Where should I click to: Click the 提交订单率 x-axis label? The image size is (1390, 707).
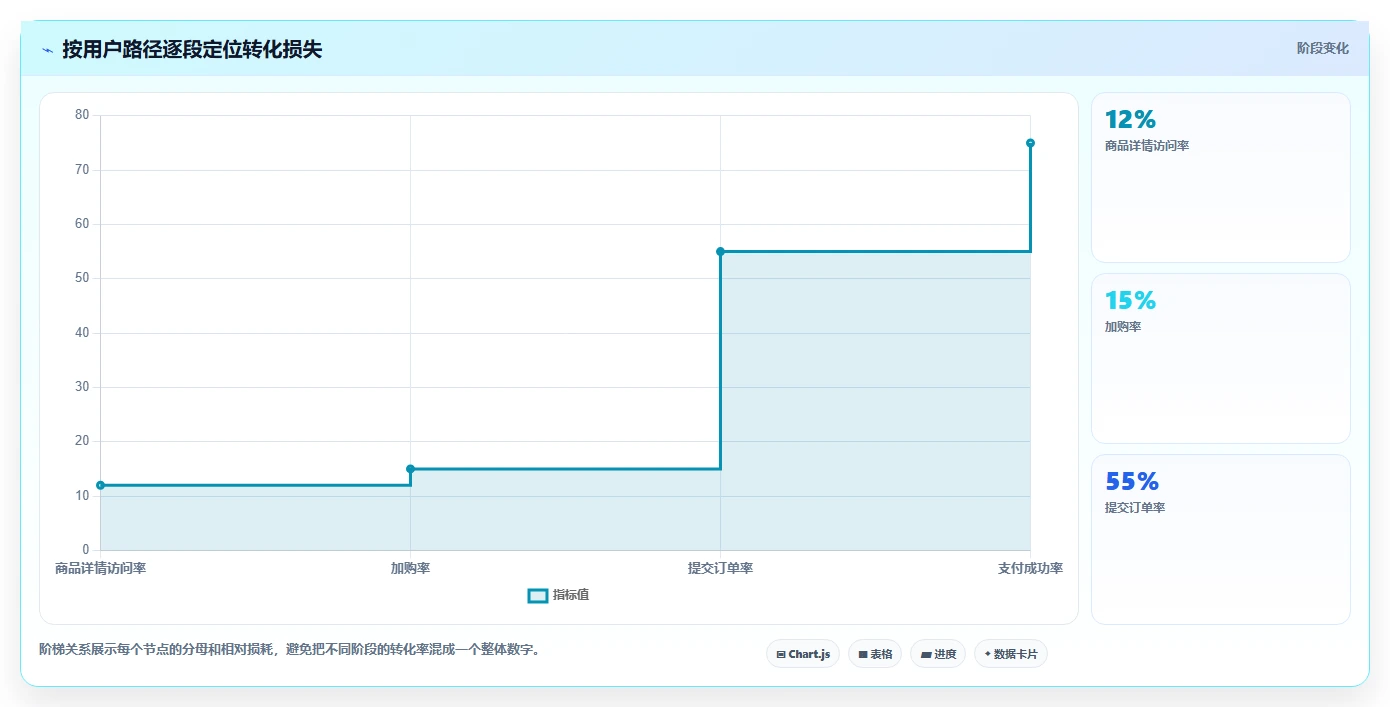point(720,568)
